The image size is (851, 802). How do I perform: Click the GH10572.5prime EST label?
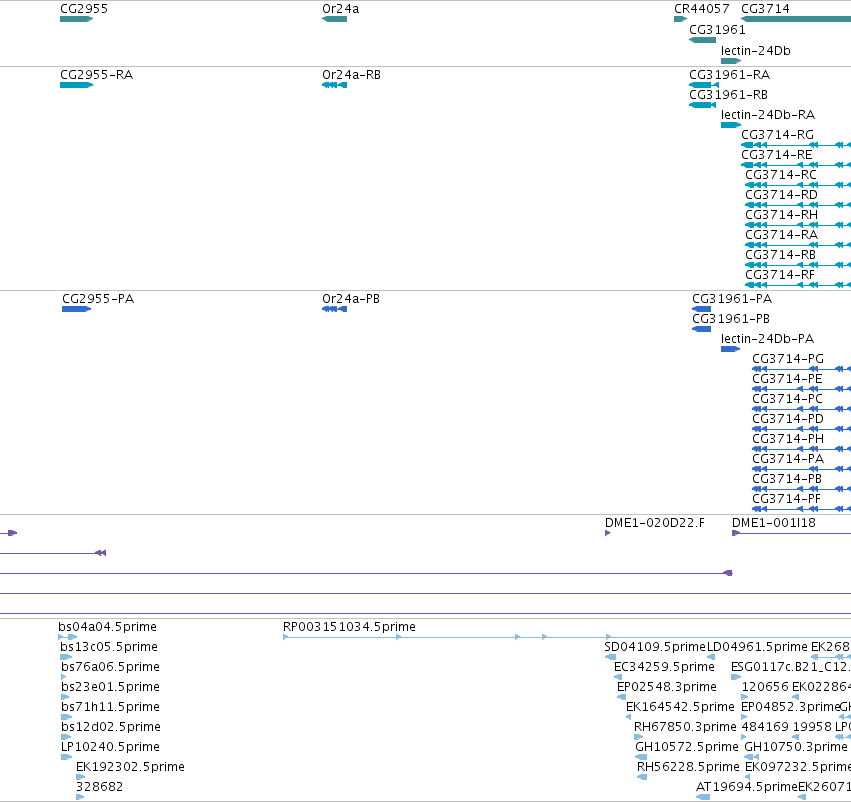[x=687, y=748]
